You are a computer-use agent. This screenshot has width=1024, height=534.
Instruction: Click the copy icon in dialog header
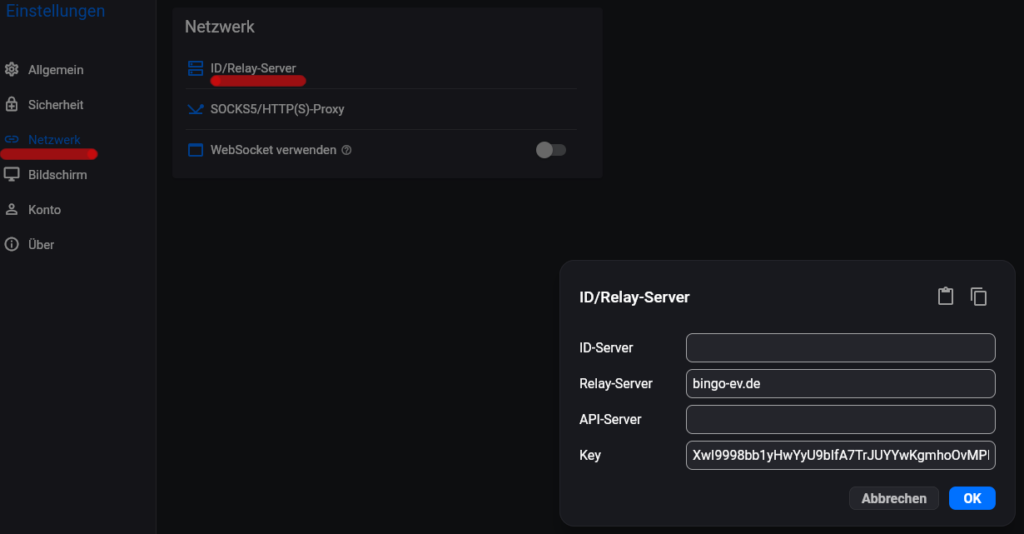979,296
